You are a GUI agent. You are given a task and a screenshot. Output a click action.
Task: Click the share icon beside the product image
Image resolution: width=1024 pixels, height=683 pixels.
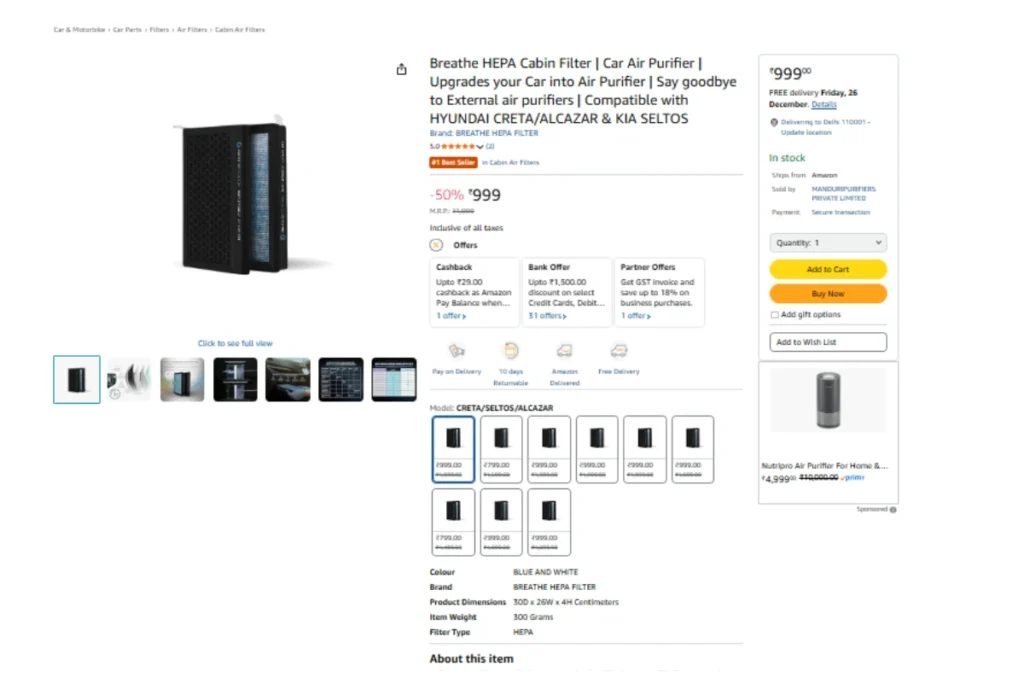coord(402,69)
